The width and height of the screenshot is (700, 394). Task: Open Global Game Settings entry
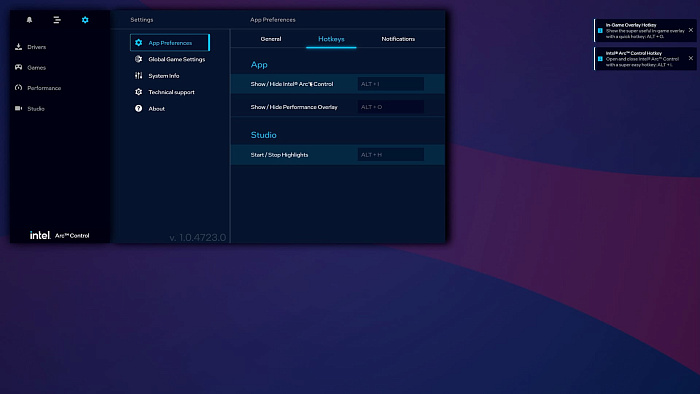click(176, 59)
